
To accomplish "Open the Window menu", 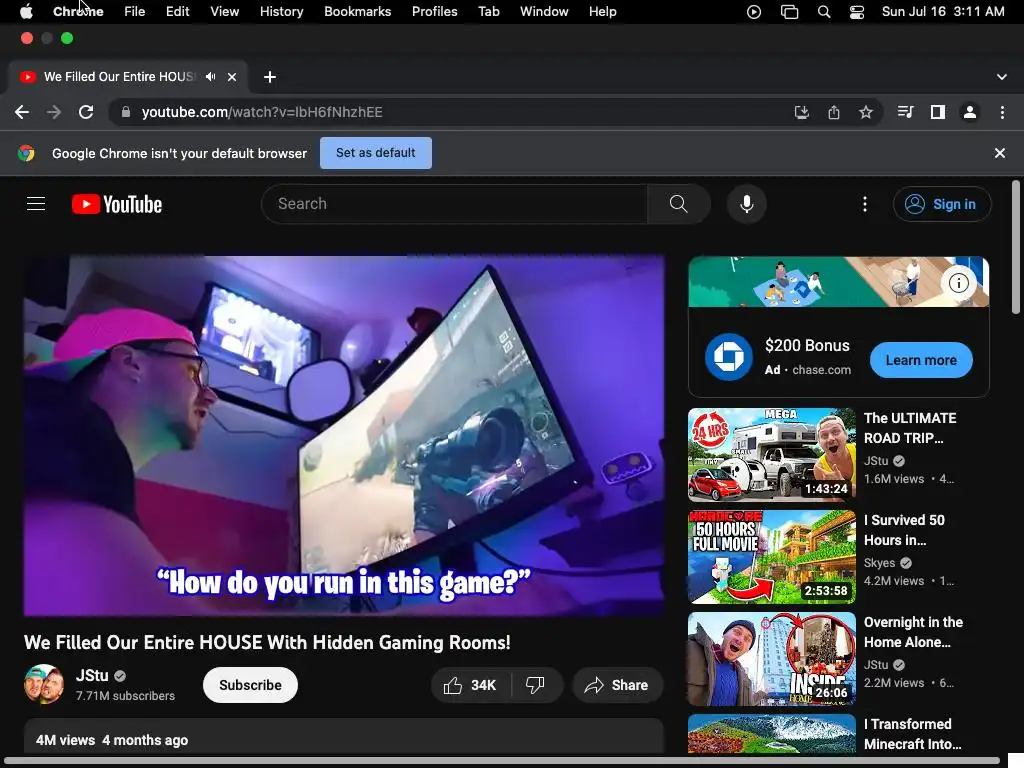I will click(x=544, y=12).
